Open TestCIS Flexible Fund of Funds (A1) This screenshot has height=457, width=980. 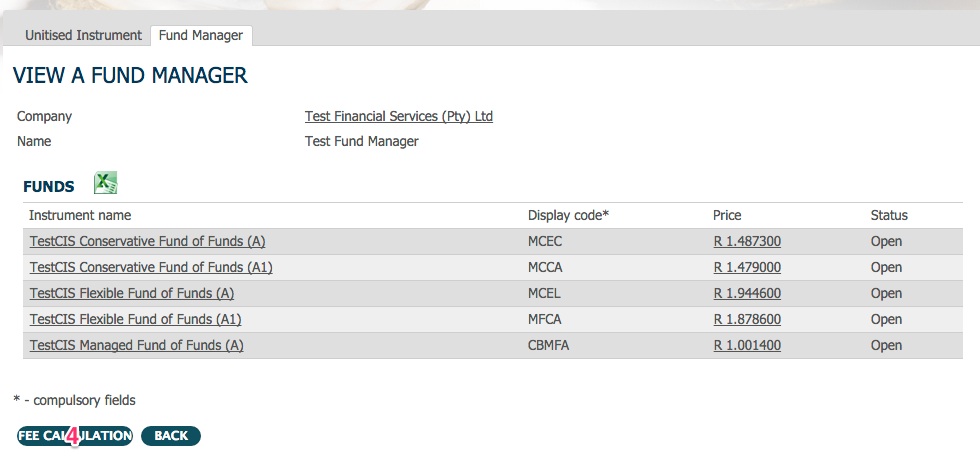coord(136,319)
